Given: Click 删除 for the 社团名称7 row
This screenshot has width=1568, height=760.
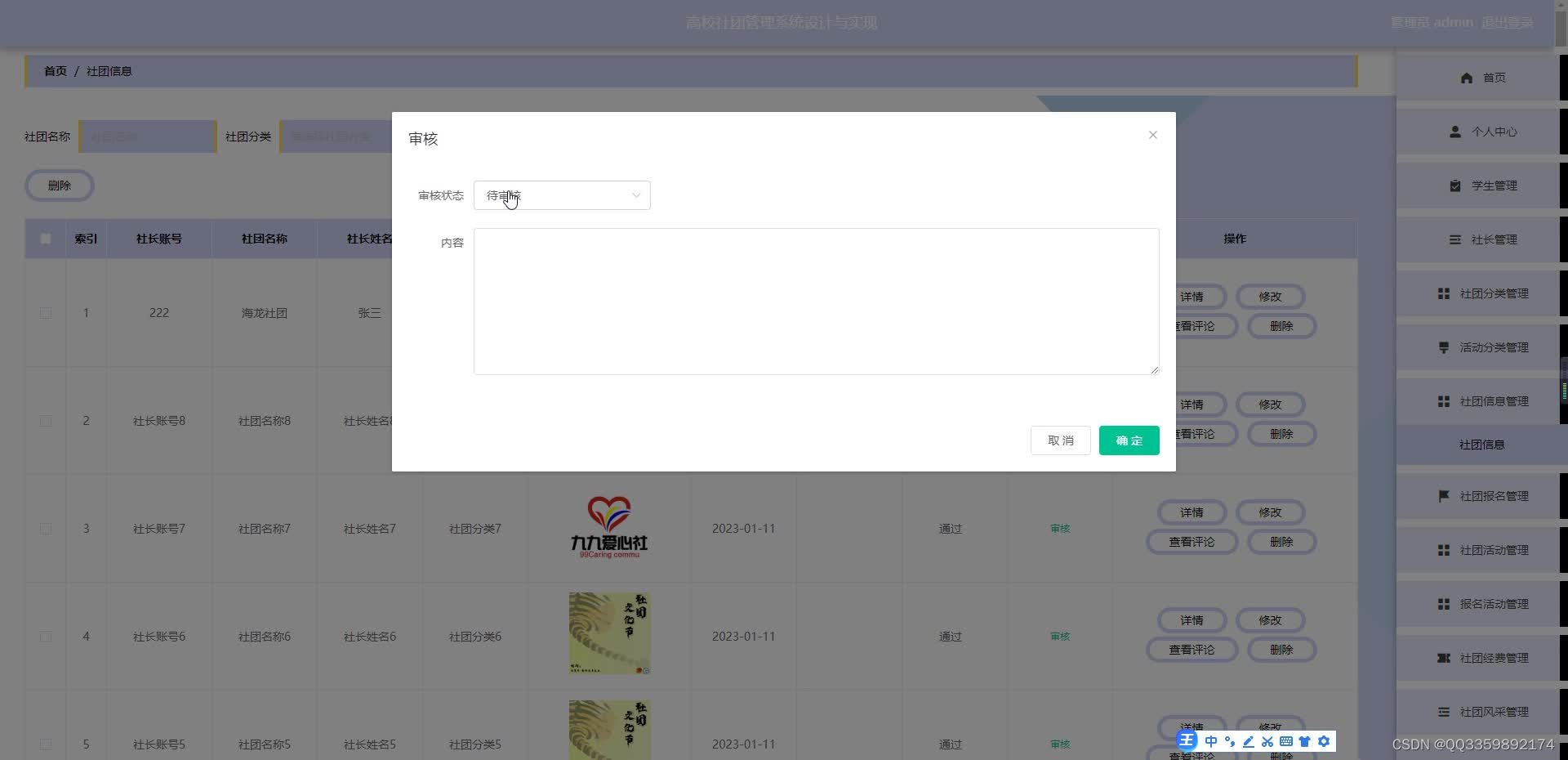Looking at the screenshot, I should point(1281,542).
